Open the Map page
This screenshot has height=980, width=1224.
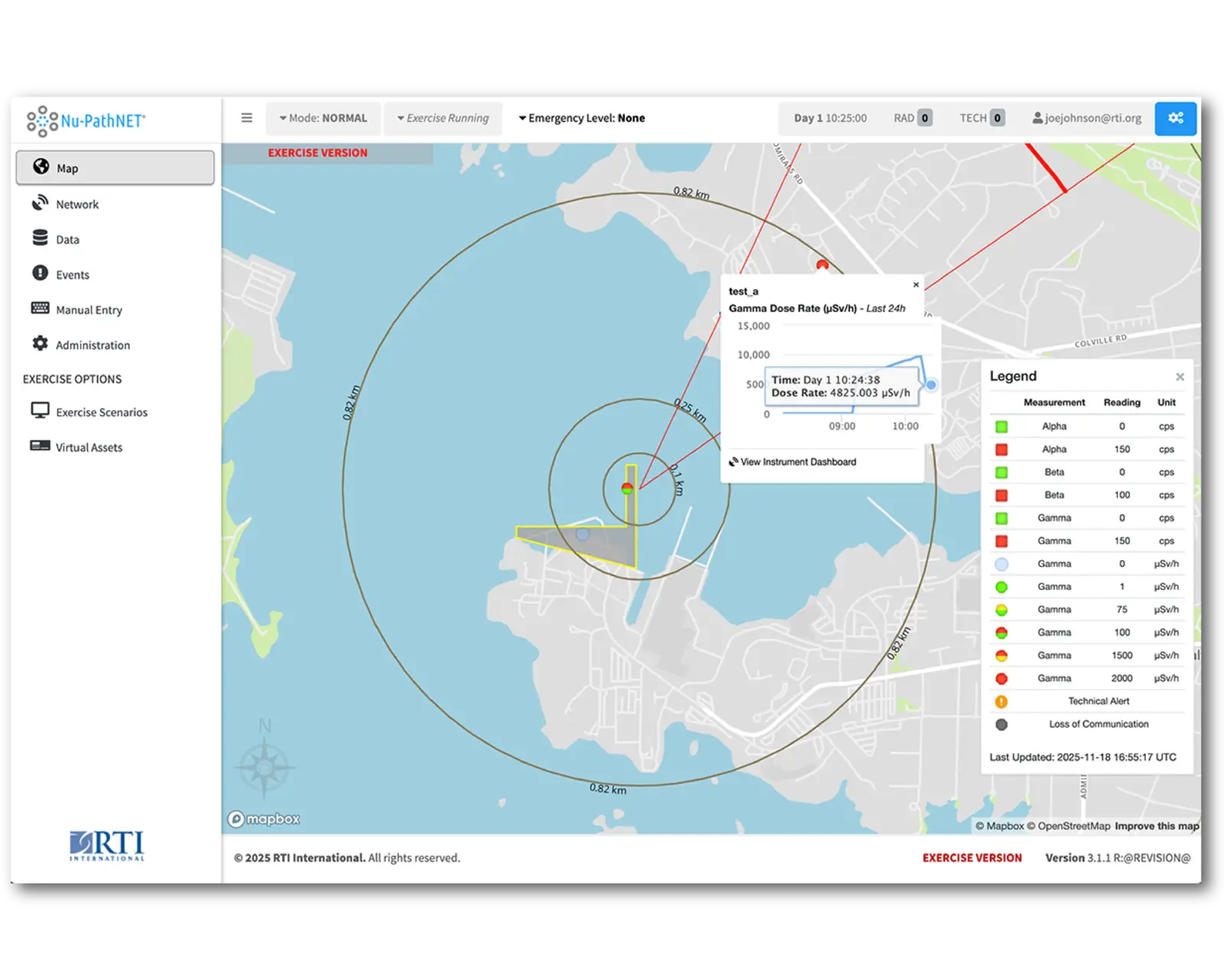115,168
